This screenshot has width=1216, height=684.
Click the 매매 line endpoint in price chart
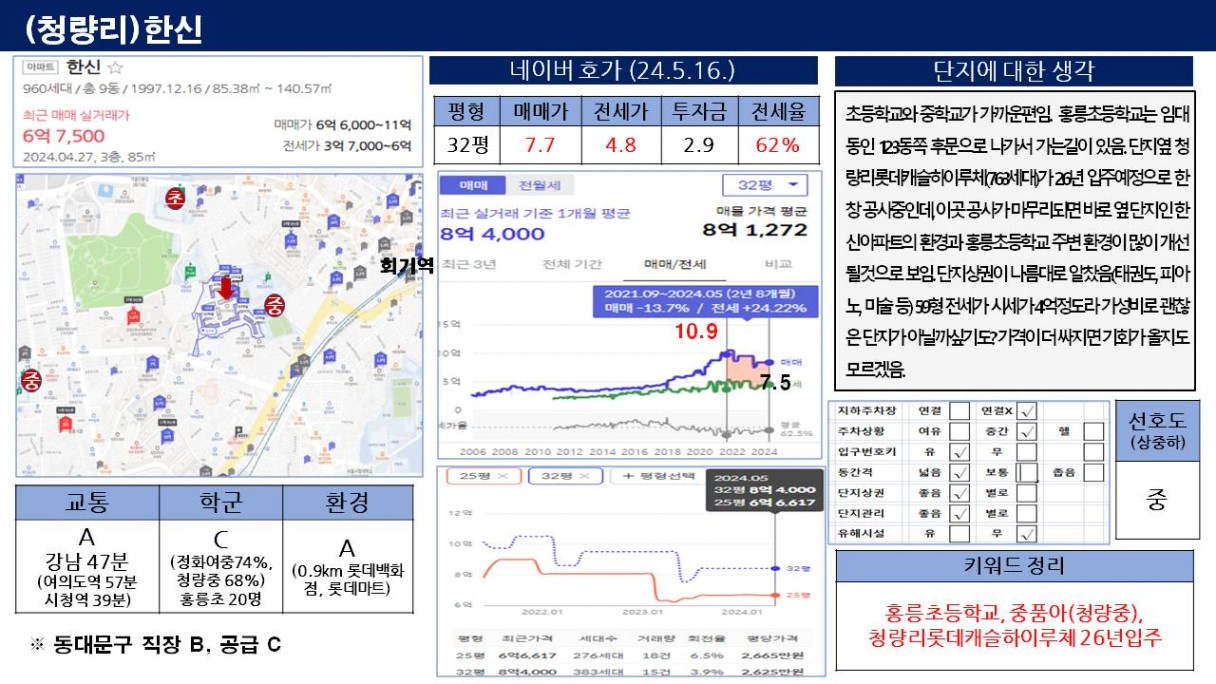pos(768,362)
